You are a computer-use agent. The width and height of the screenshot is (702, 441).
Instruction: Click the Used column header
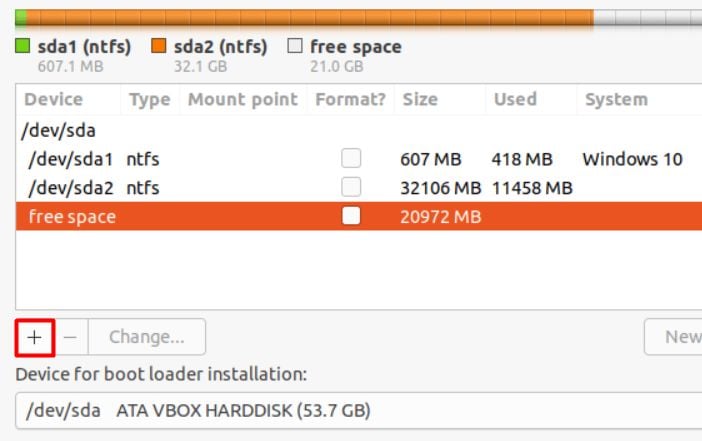point(515,99)
